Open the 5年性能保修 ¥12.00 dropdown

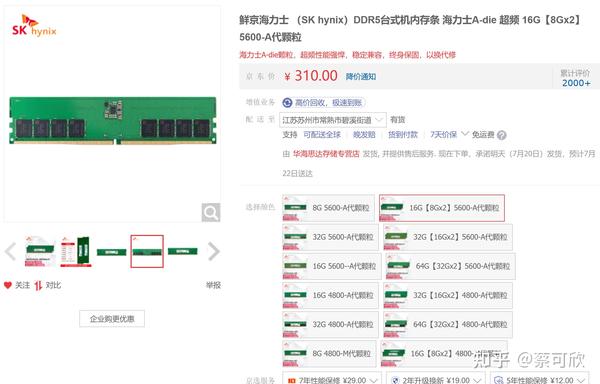tap(539, 379)
